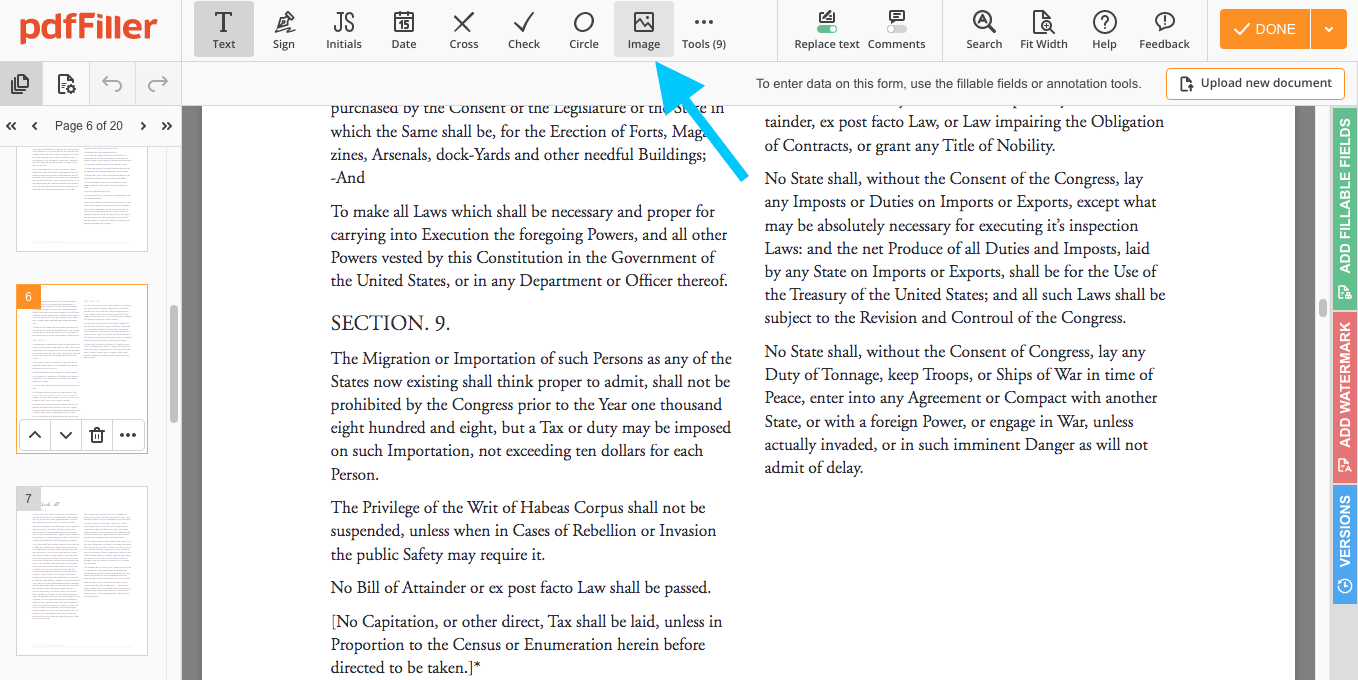Select the Sign tool
This screenshot has width=1358, height=680.
pyautogui.click(x=284, y=29)
